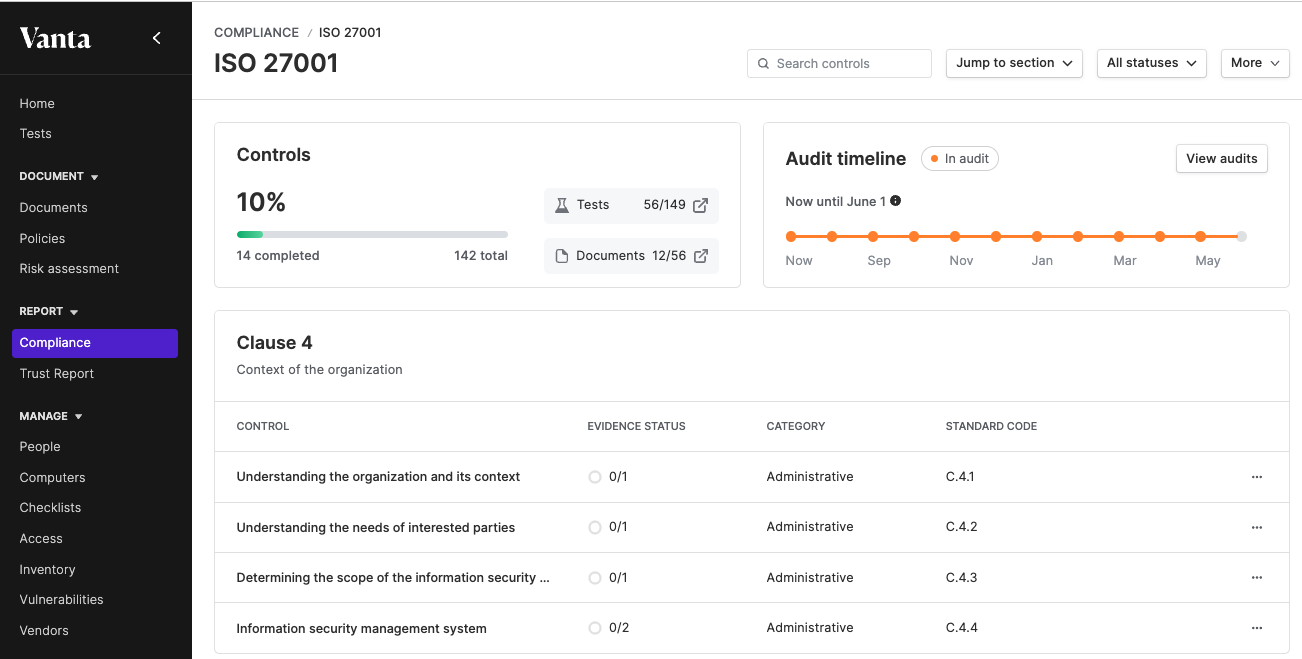Open 'Understanding the organization and its context' control
Viewport: 1302px width, 659px height.
378,477
